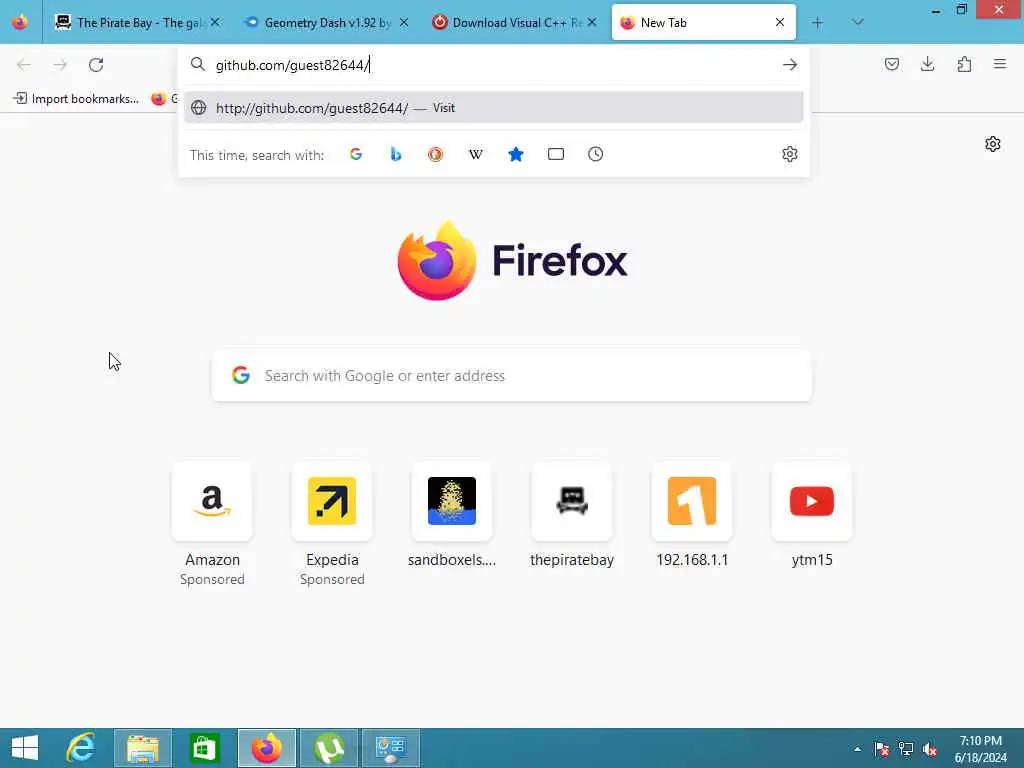1024x768 pixels.
Task: Click Search with Google or enter address box
Action: [512, 376]
